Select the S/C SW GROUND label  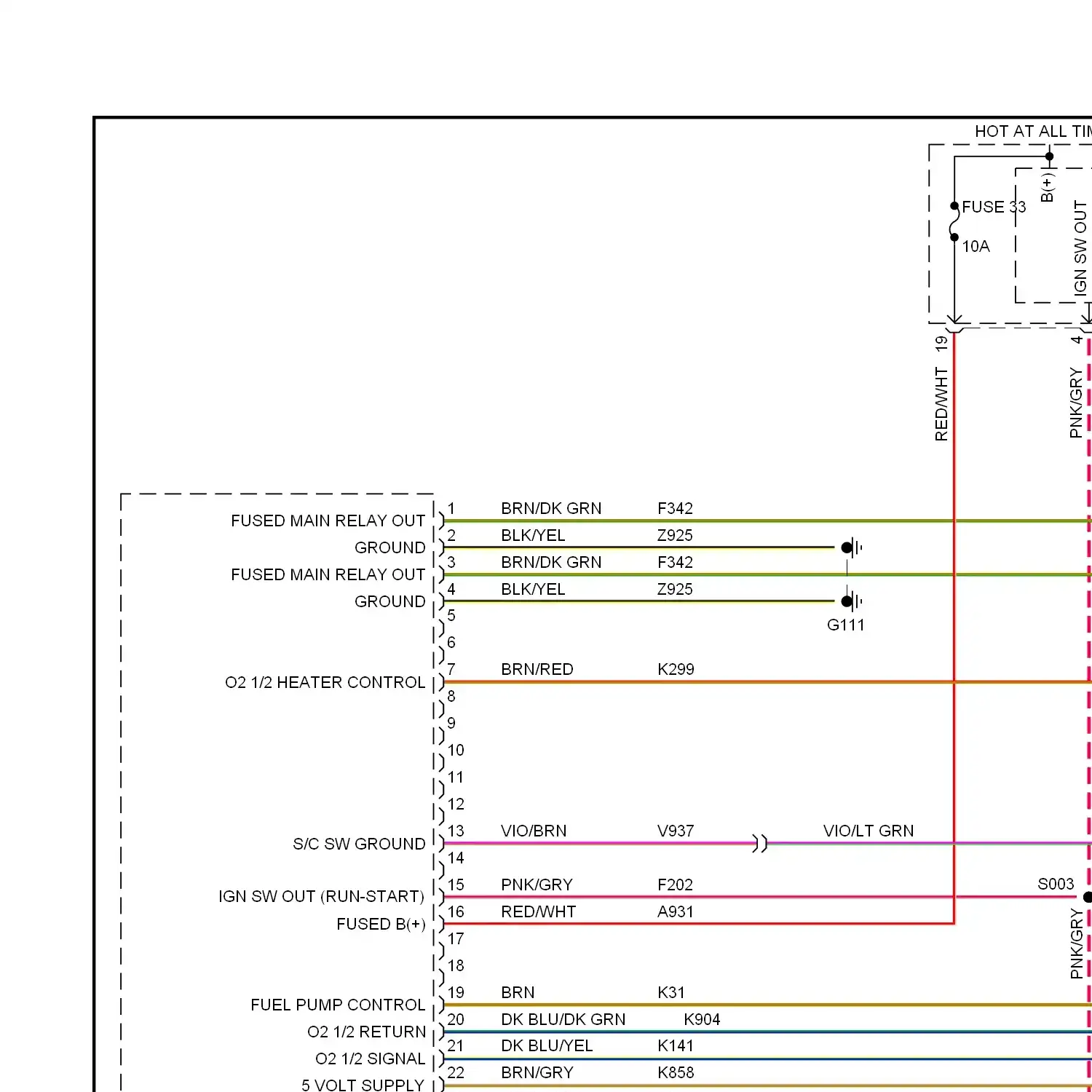point(359,844)
